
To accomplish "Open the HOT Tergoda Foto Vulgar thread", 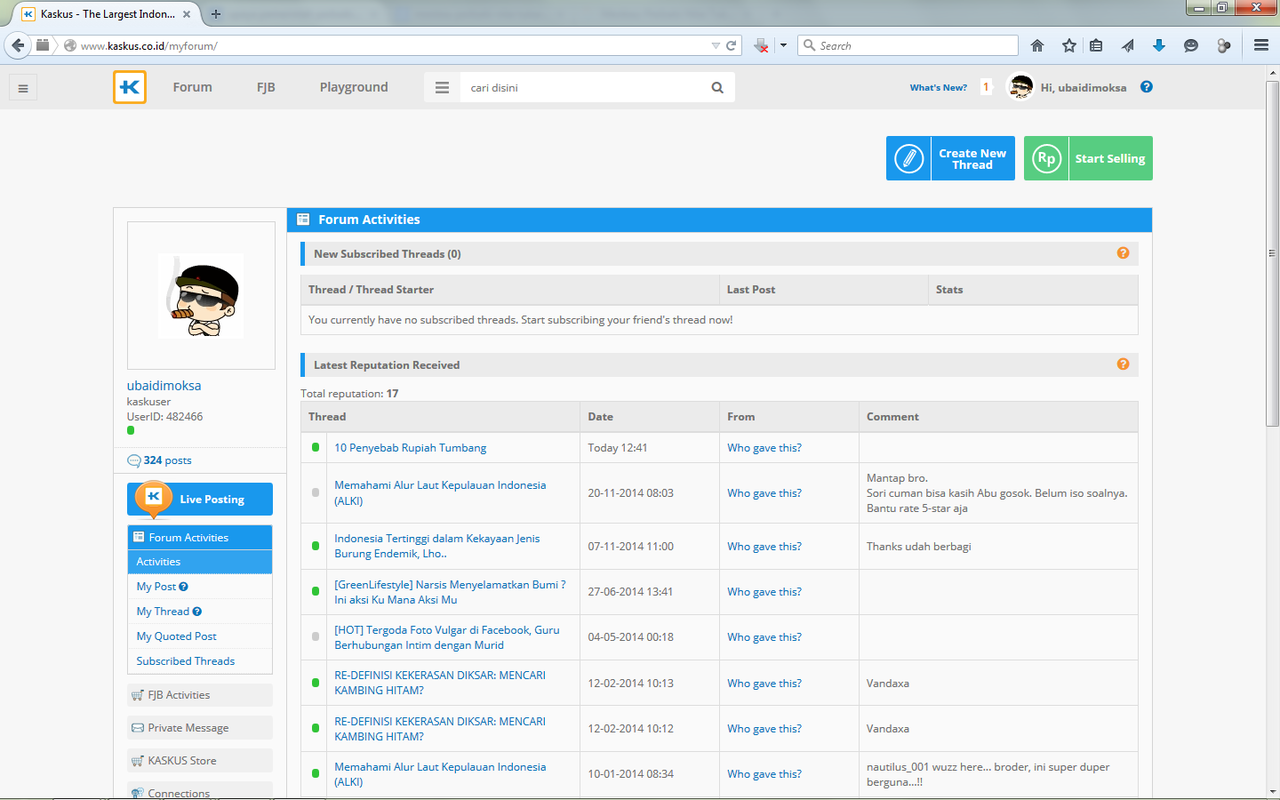I will 447,637.
